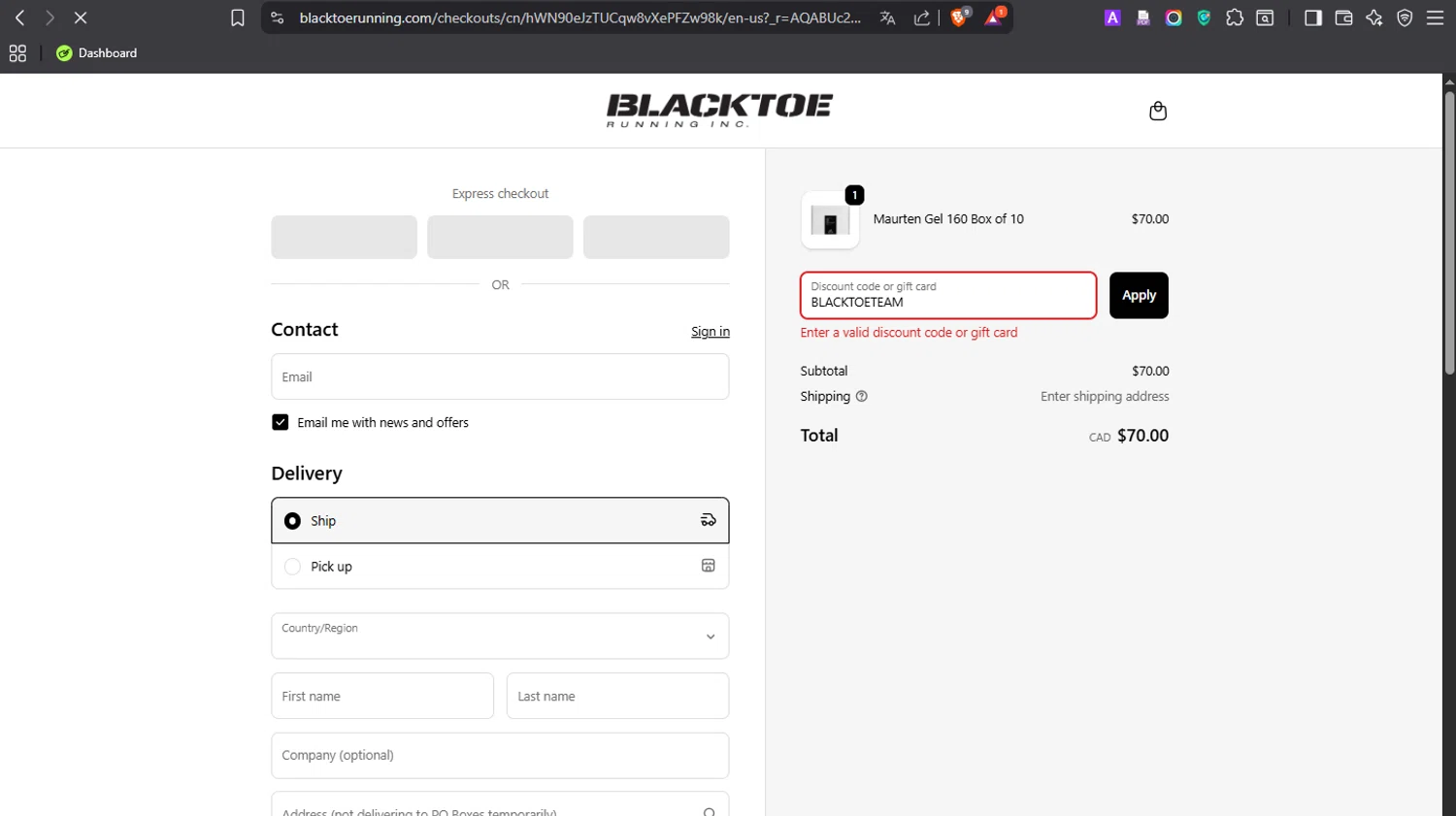Open Brave Shields lion icon
The width and height of the screenshot is (1456, 816).
(x=959, y=17)
